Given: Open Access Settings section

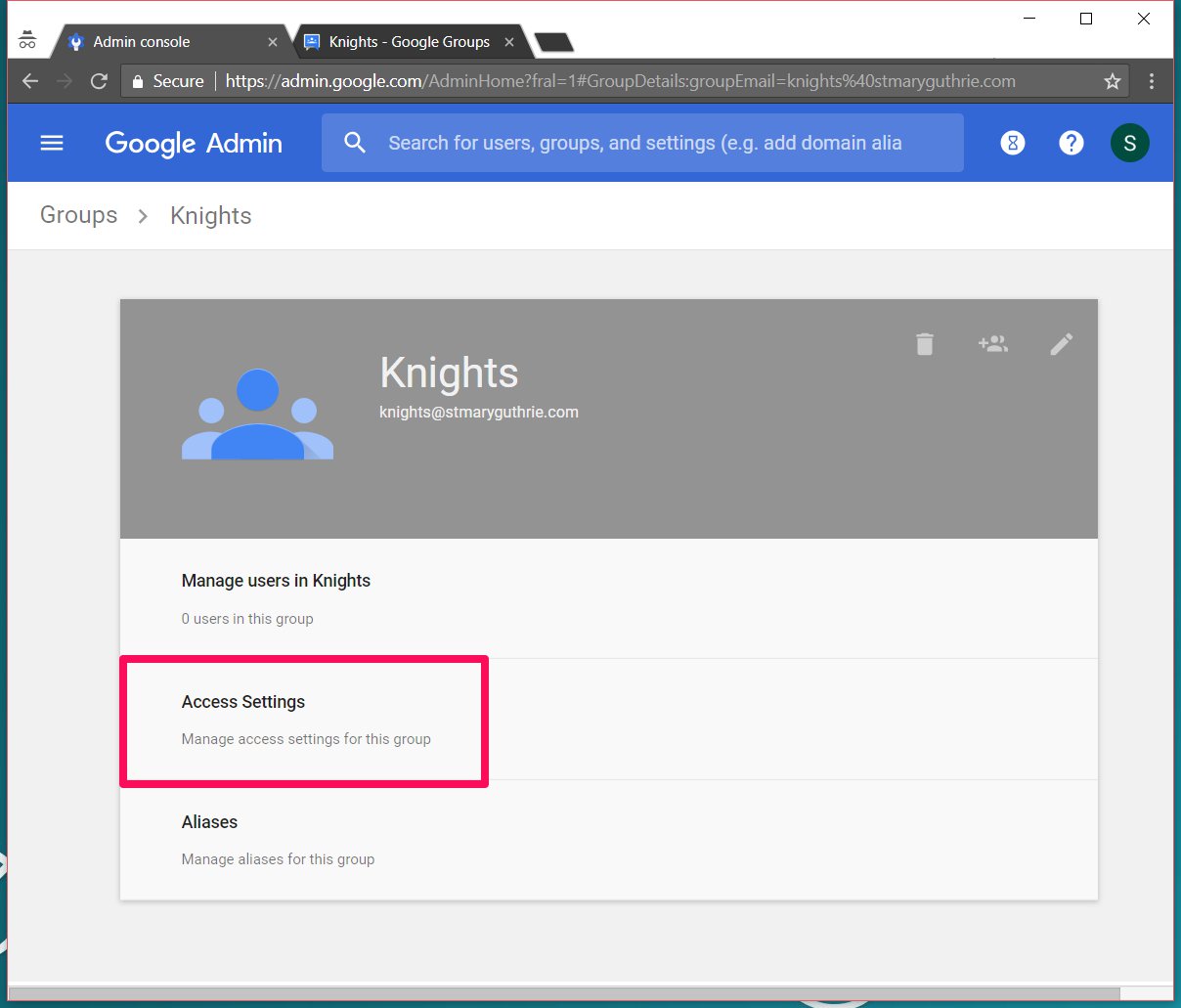Looking at the screenshot, I should click(x=609, y=720).
